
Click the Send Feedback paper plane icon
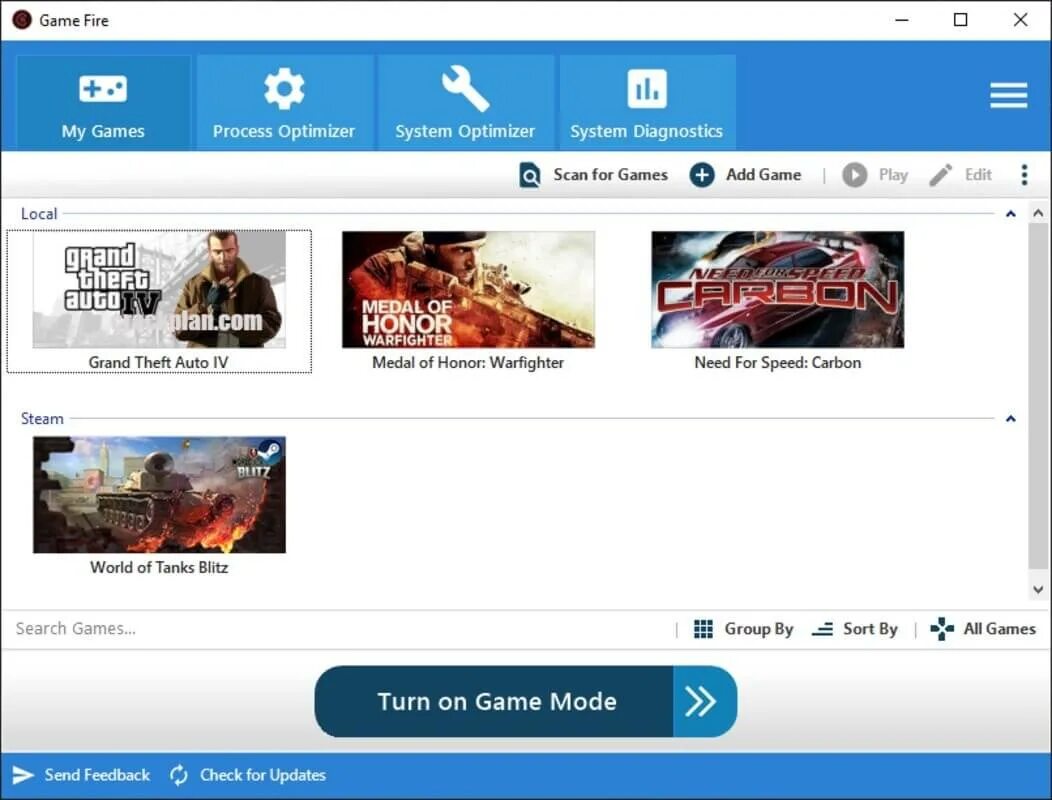pyautogui.click(x=23, y=775)
